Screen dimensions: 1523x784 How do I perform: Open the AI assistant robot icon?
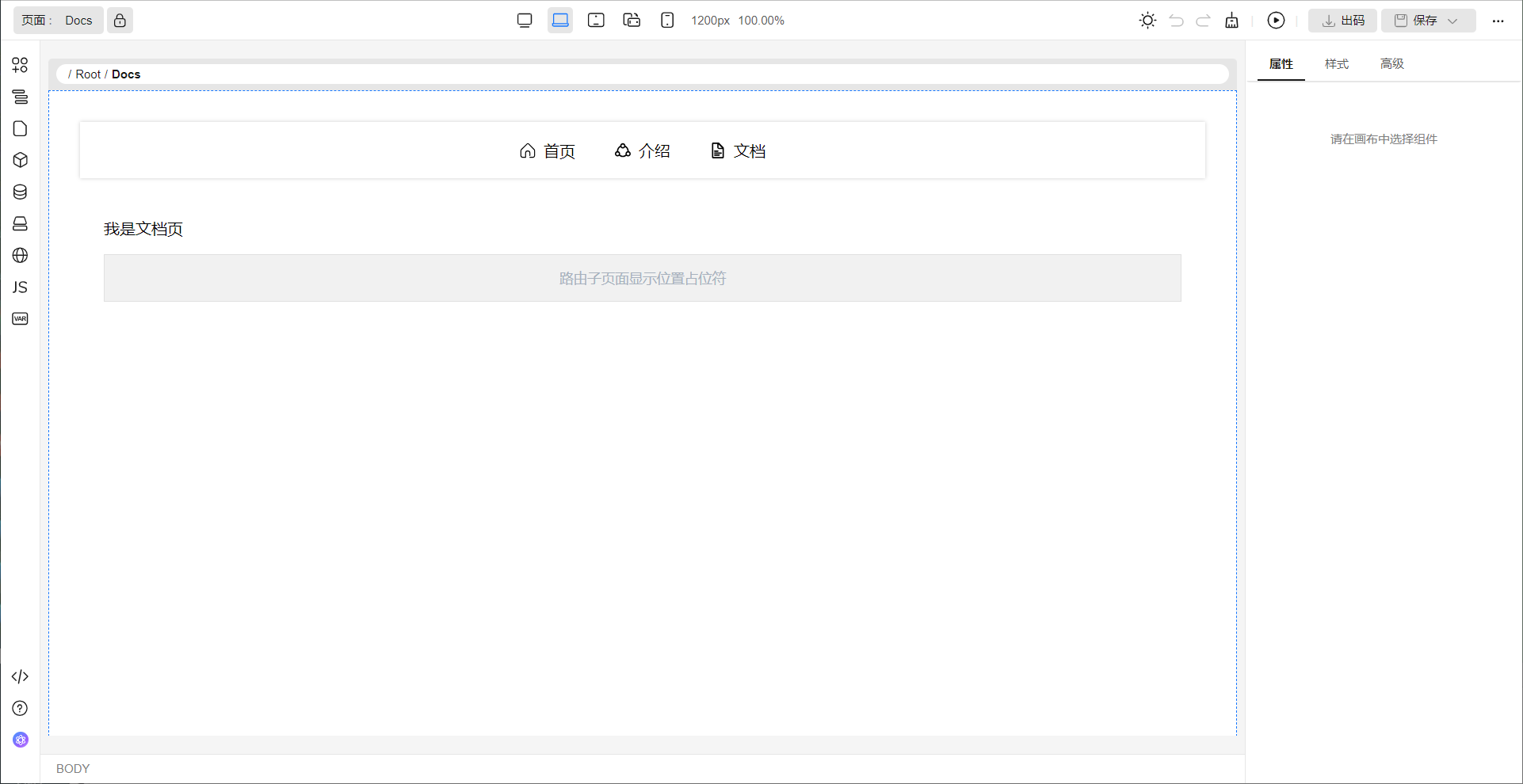[x=20, y=740]
